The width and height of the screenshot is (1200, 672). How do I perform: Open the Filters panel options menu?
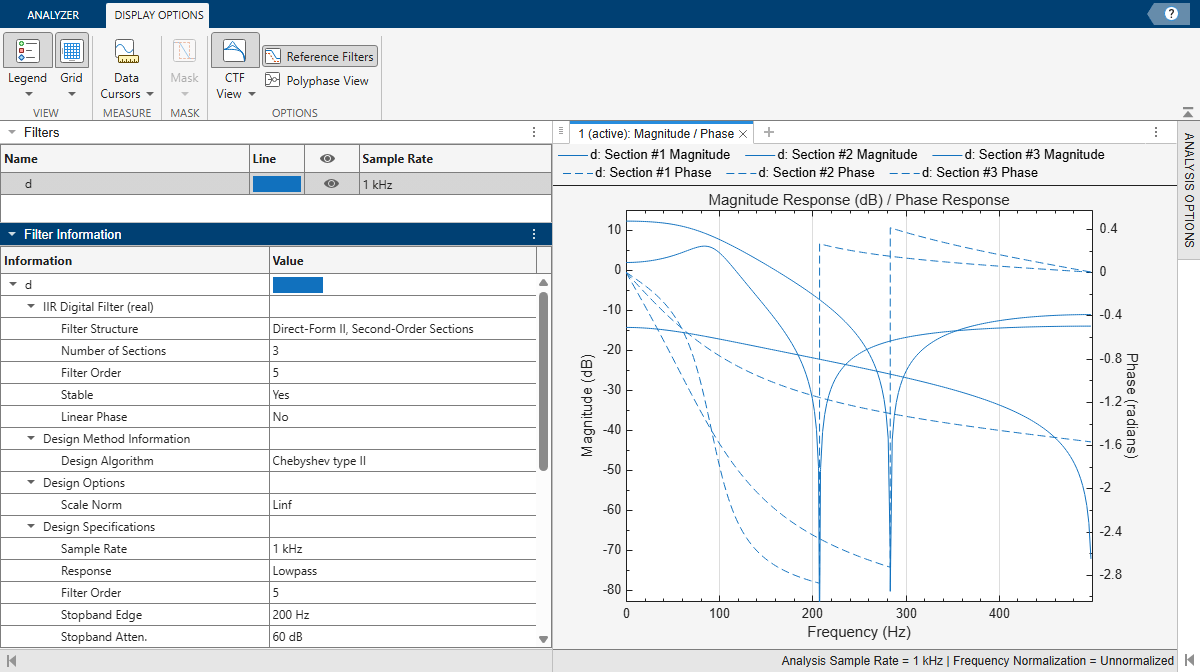click(534, 132)
